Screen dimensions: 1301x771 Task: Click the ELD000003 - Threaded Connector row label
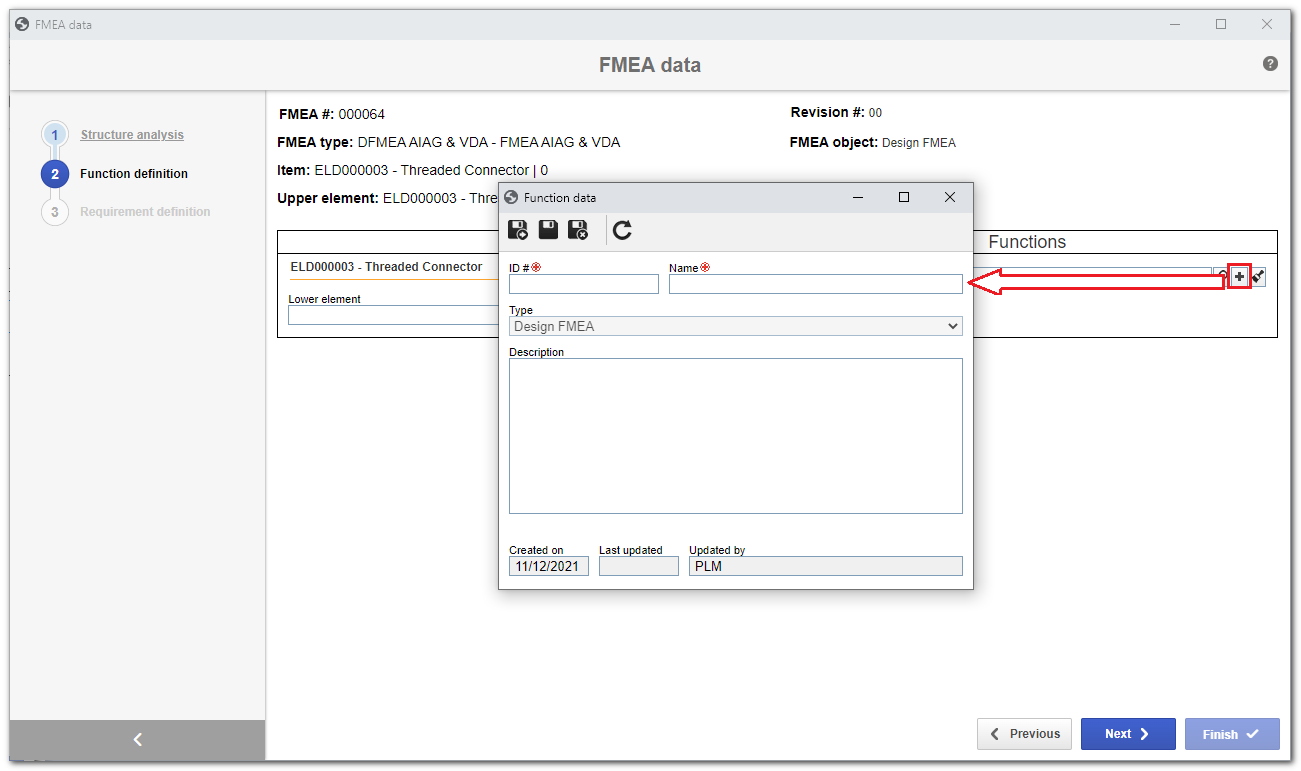[x=386, y=267]
